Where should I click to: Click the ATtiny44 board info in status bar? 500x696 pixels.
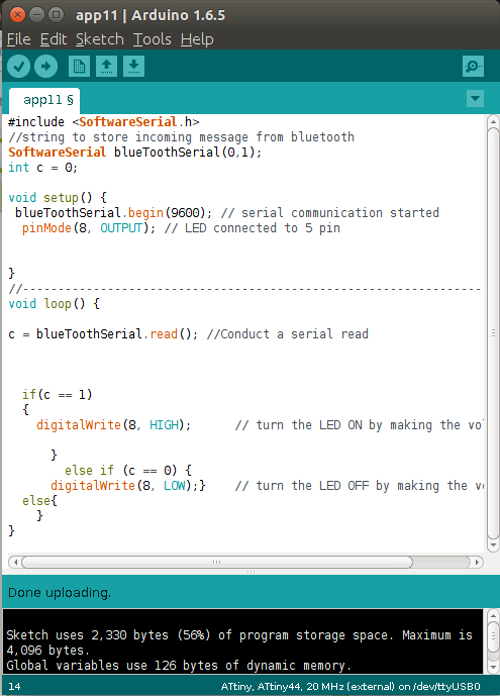coord(351,686)
